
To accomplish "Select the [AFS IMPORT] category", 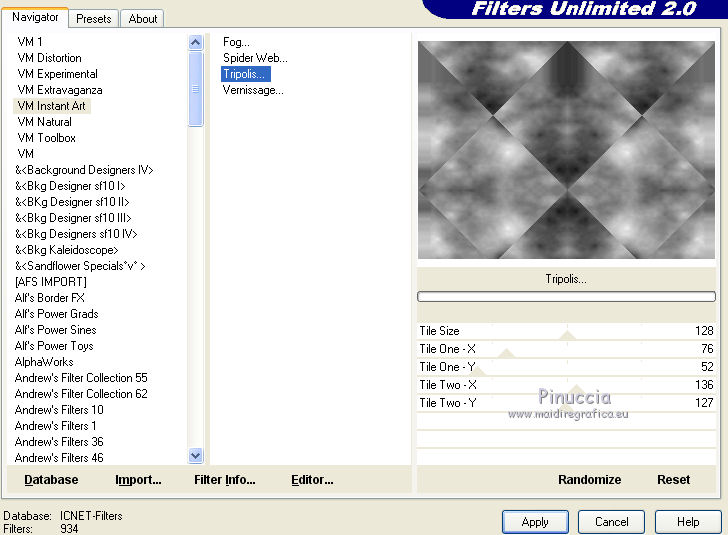I will coord(51,282).
